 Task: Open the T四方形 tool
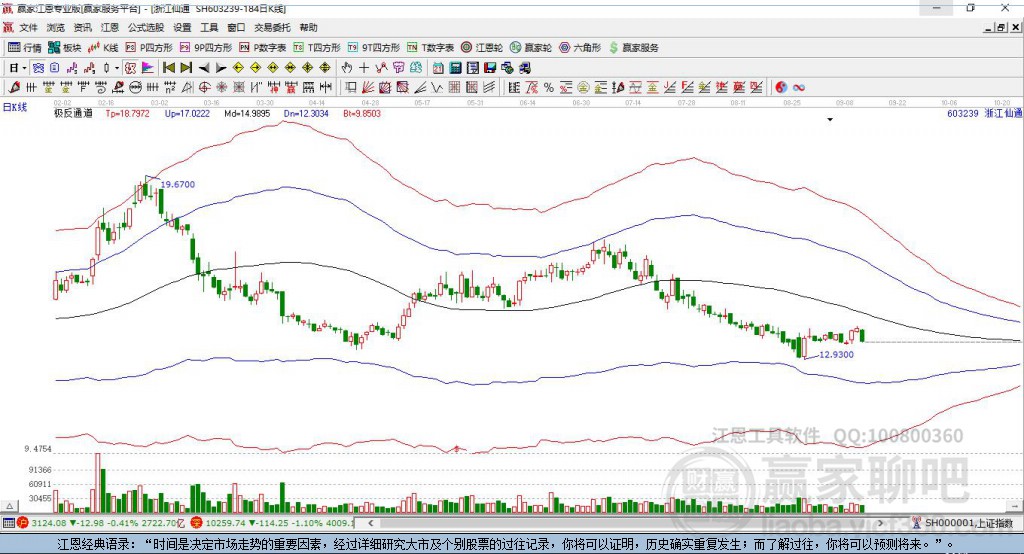[x=317, y=48]
